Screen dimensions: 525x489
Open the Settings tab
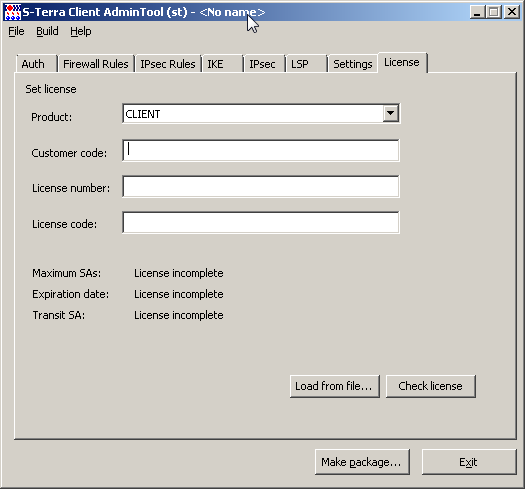(353, 64)
